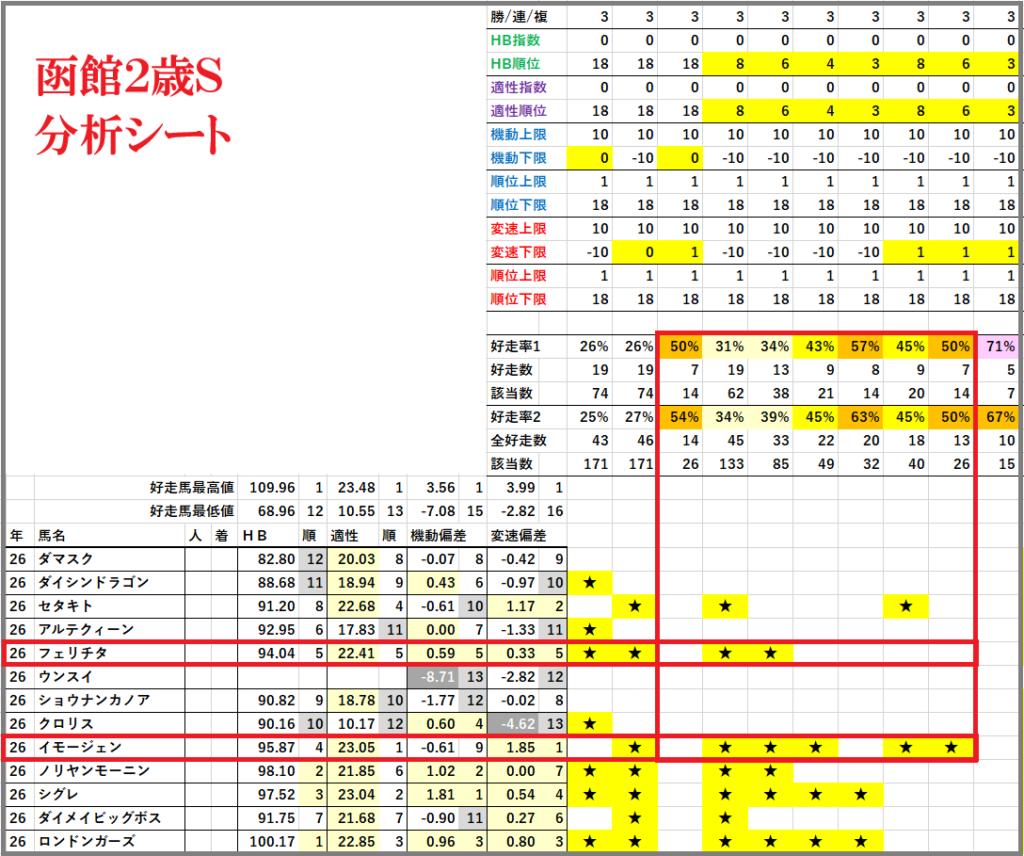Image resolution: width=1024 pixels, height=856 pixels.
Task: Select the 好走率2 label cell
Action: [x=515, y=417]
